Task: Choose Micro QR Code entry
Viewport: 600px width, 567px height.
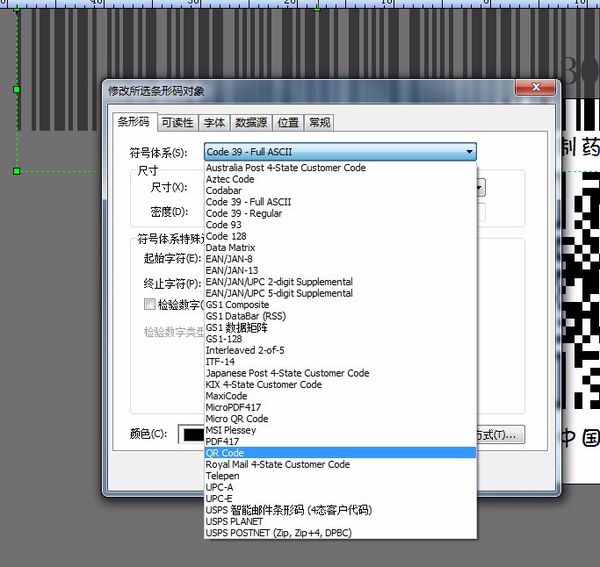Action: tap(340, 419)
